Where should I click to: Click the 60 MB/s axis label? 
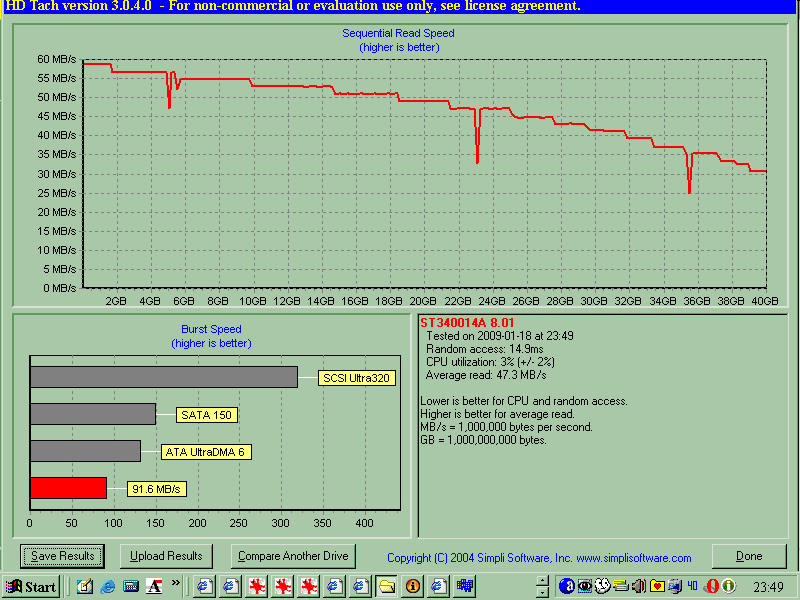(57, 59)
